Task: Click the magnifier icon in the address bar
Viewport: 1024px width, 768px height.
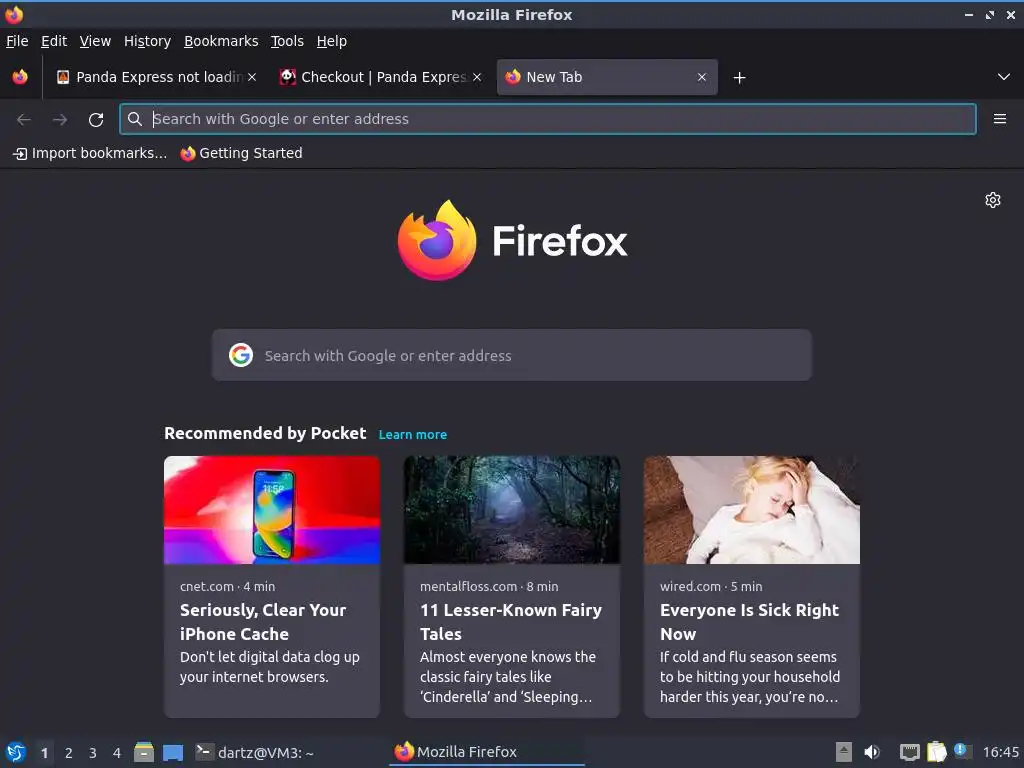Action: [x=135, y=119]
